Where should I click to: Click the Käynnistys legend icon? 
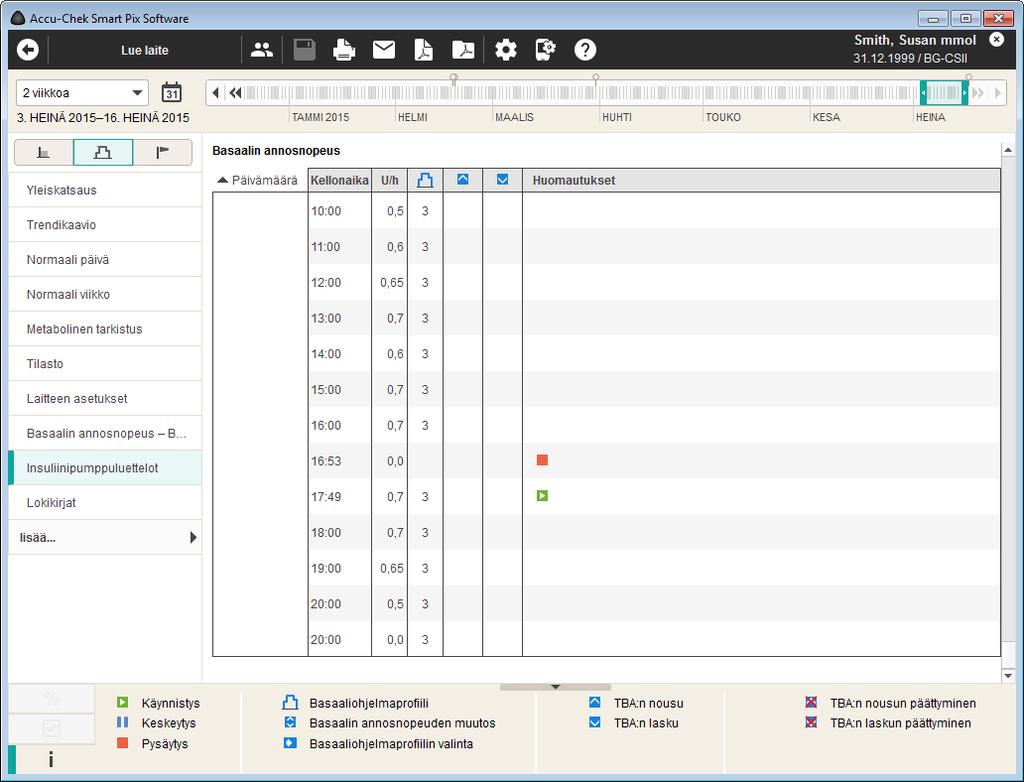pos(122,702)
